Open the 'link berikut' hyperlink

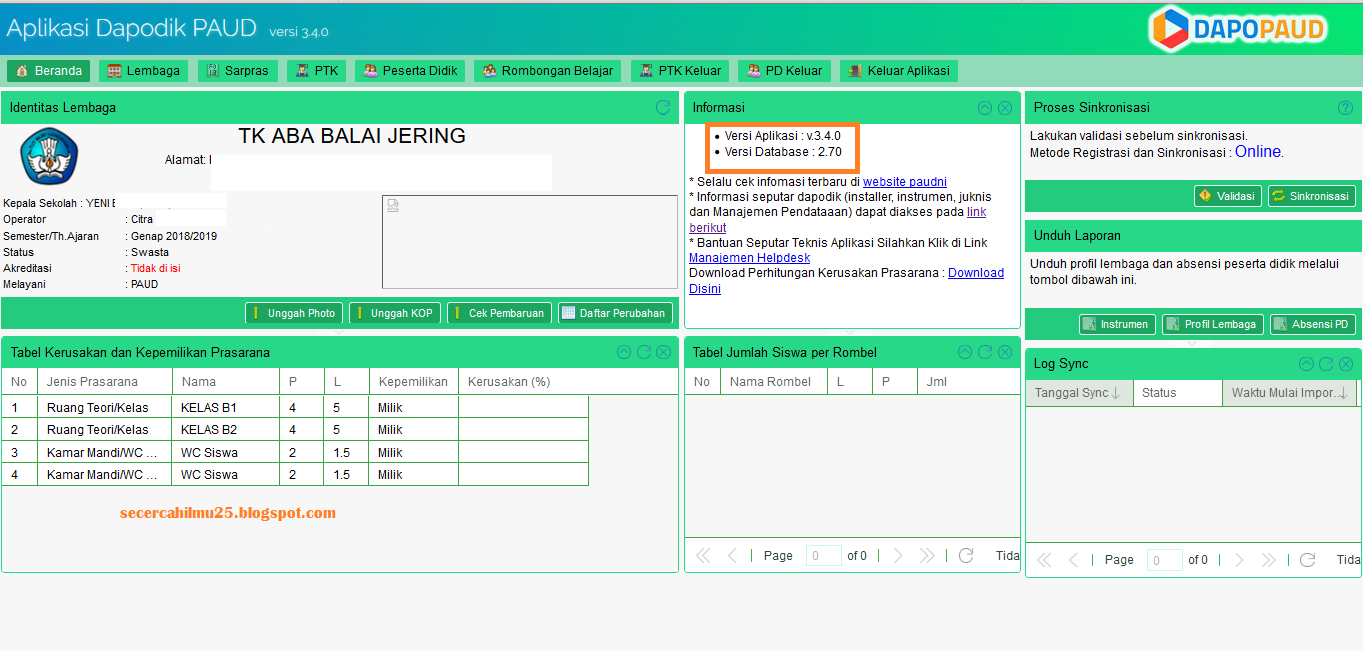pyautogui.click(x=977, y=212)
